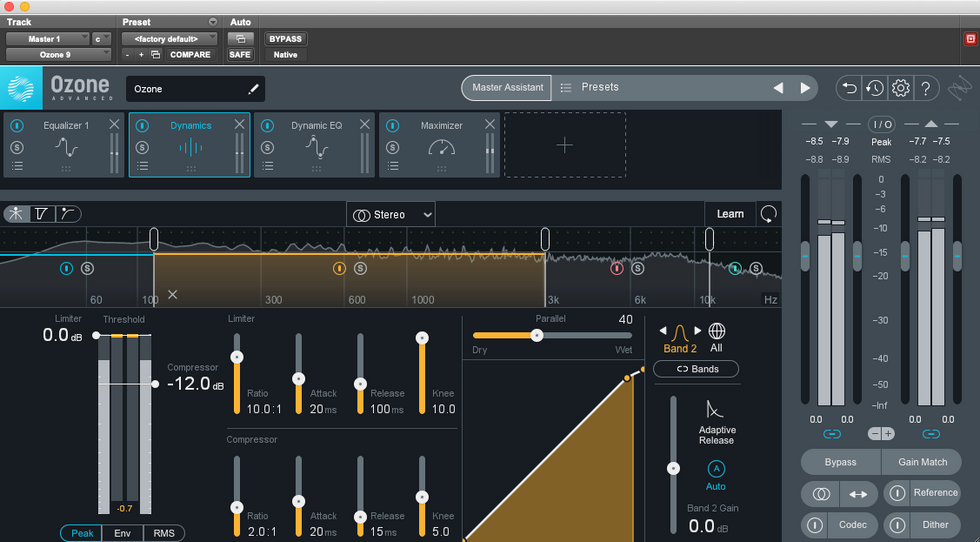Screen dimensions: 980x542
Task: Remove Dynamic EQ module
Action: 364,124
